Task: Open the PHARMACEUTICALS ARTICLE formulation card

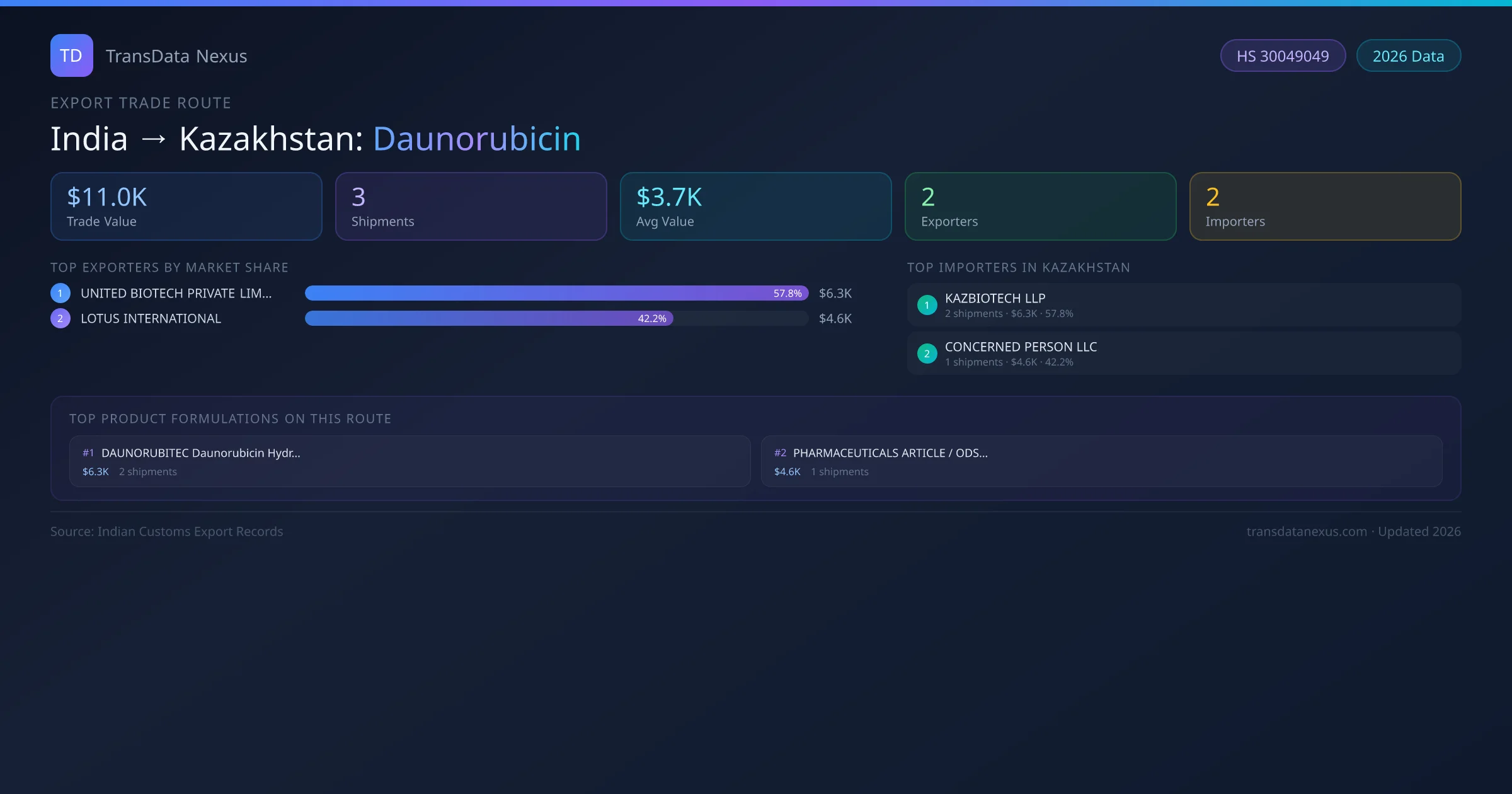Action: point(1101,461)
